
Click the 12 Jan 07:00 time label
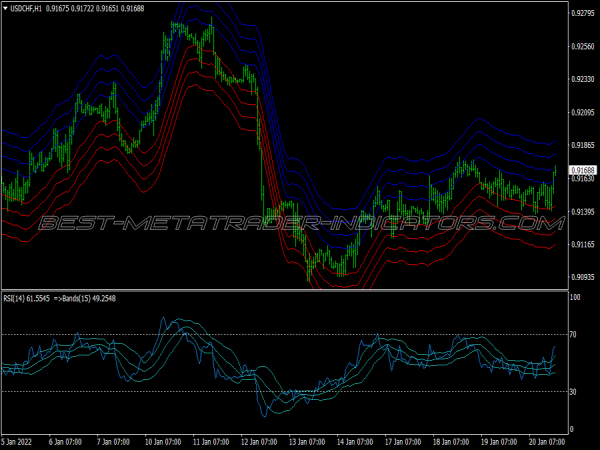[259, 442]
